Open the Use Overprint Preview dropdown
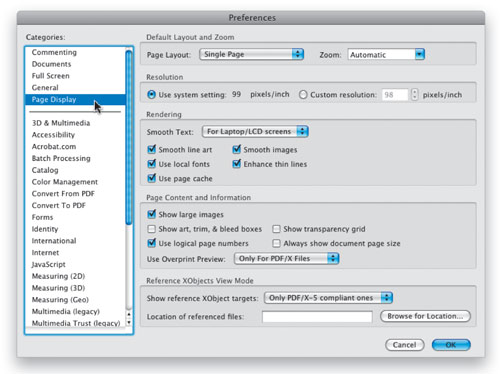 pyautogui.click(x=287, y=259)
